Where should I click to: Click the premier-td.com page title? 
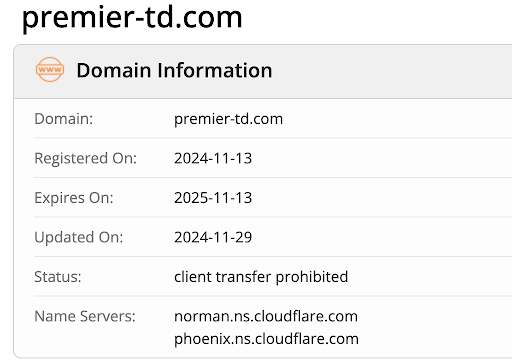[x=132, y=17]
